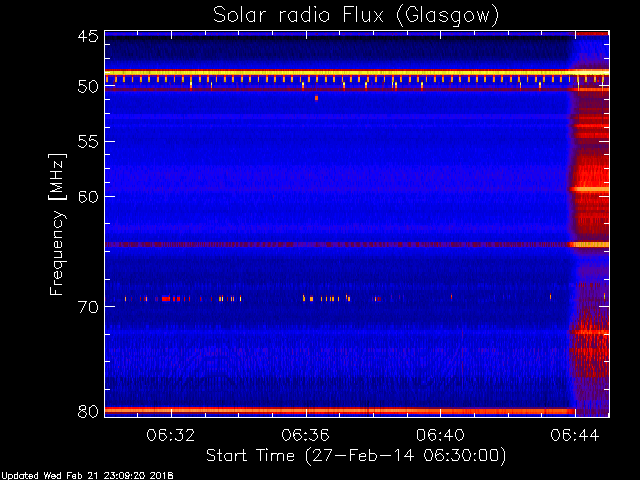Select the 80 frequency axis label

point(88,411)
